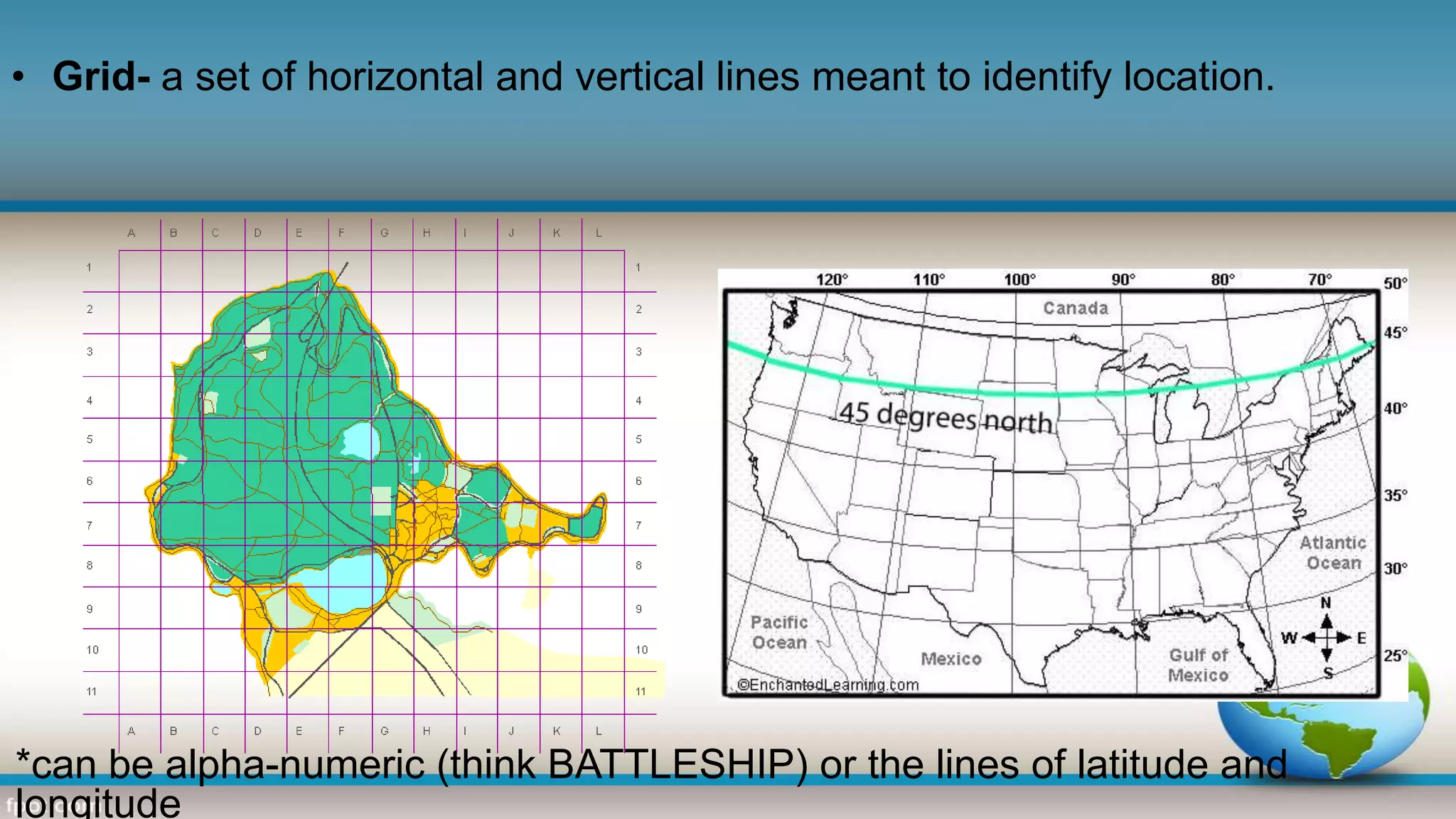The width and height of the screenshot is (1456, 819).
Task: Click the 'Mexico' country label
Action: point(951,658)
